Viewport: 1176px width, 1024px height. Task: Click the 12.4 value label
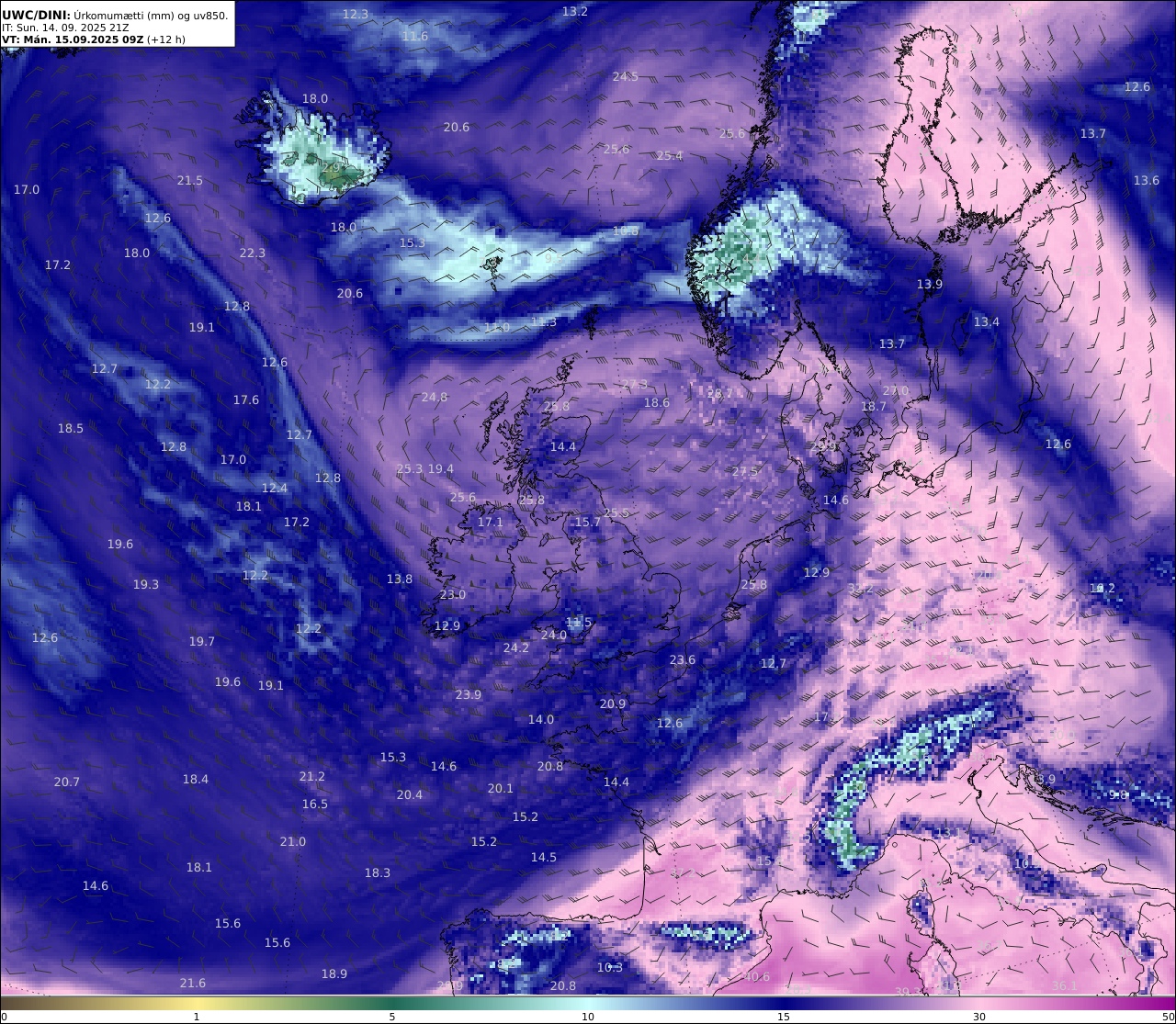tap(275, 488)
